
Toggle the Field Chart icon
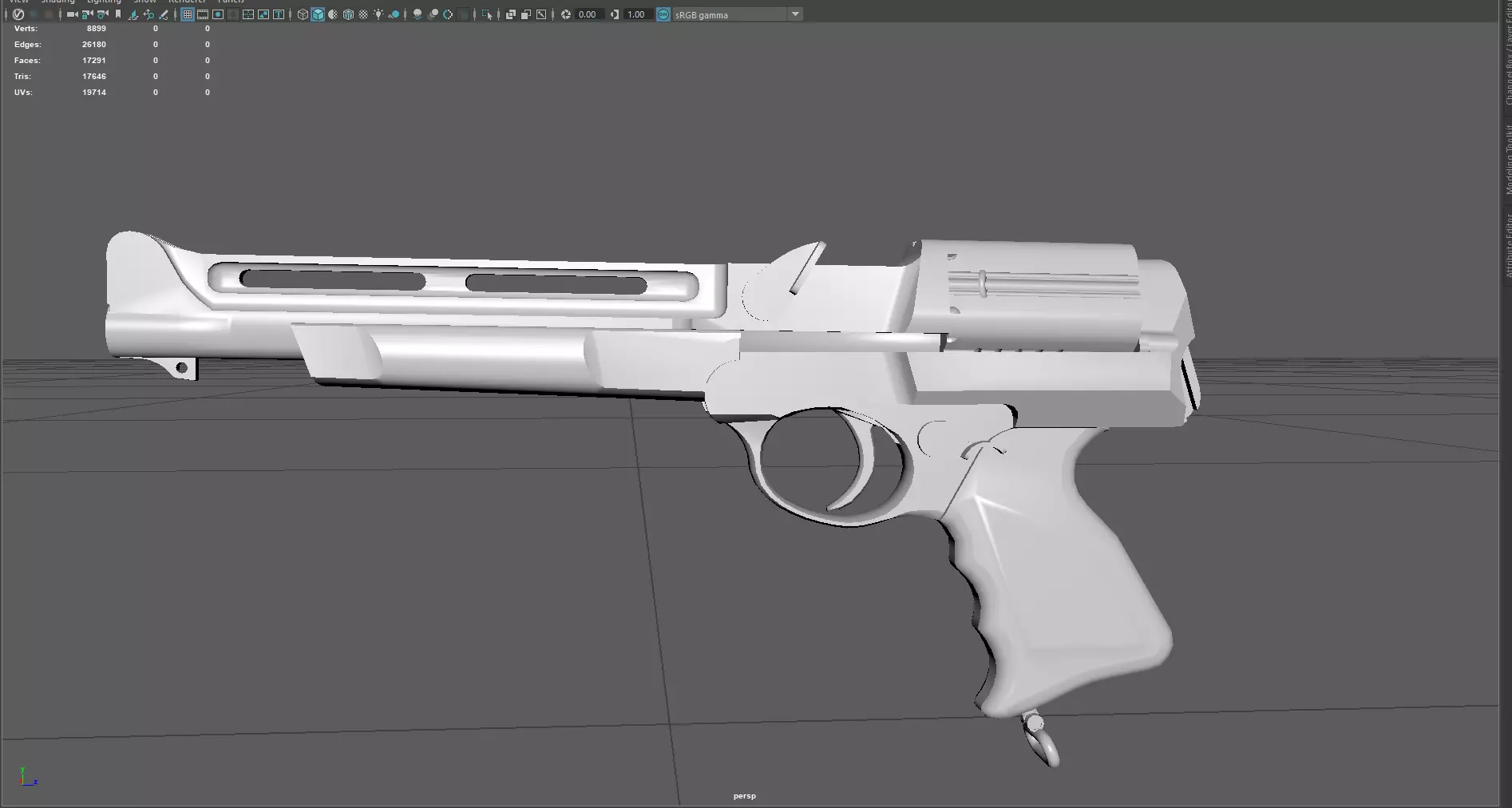248,14
